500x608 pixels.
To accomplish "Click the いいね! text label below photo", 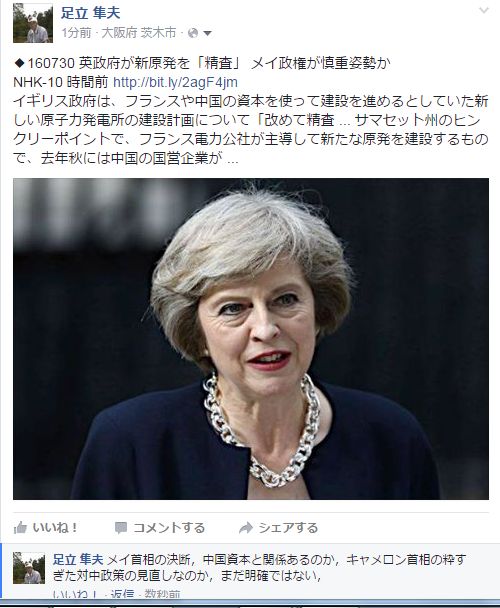I will (55, 528).
